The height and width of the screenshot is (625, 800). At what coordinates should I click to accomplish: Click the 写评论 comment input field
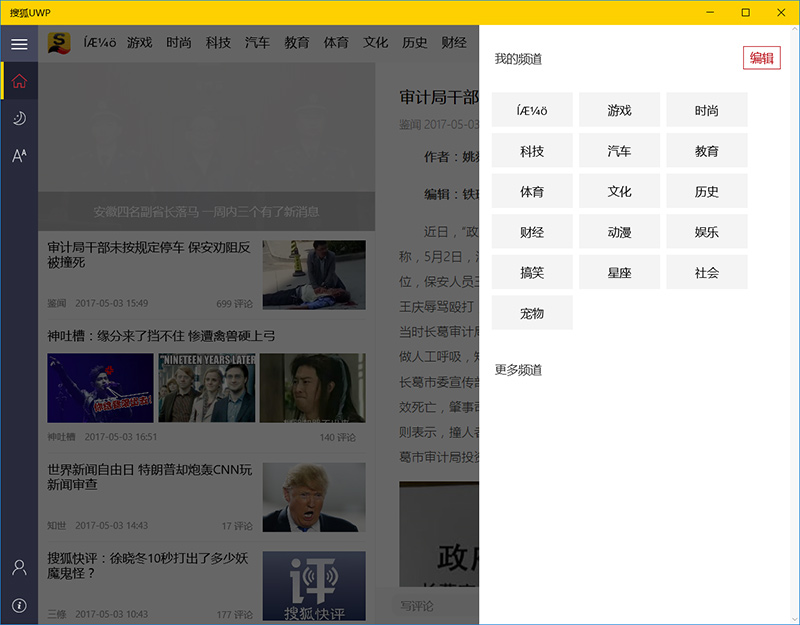(x=438, y=606)
